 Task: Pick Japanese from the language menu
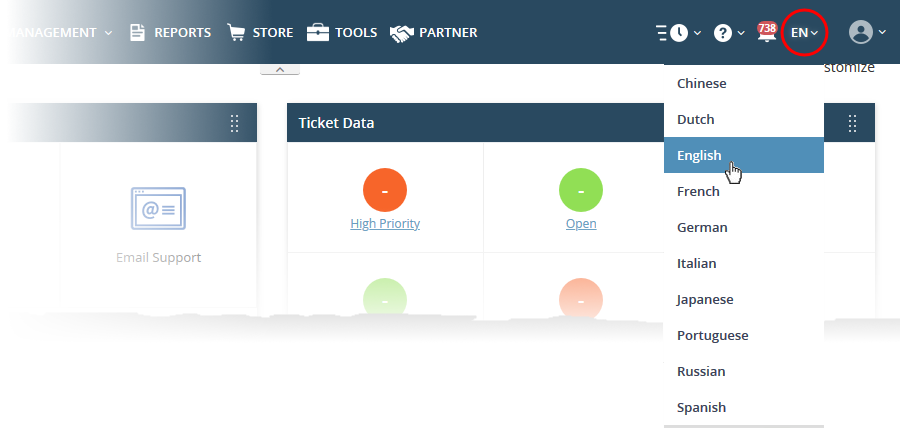tap(744, 299)
